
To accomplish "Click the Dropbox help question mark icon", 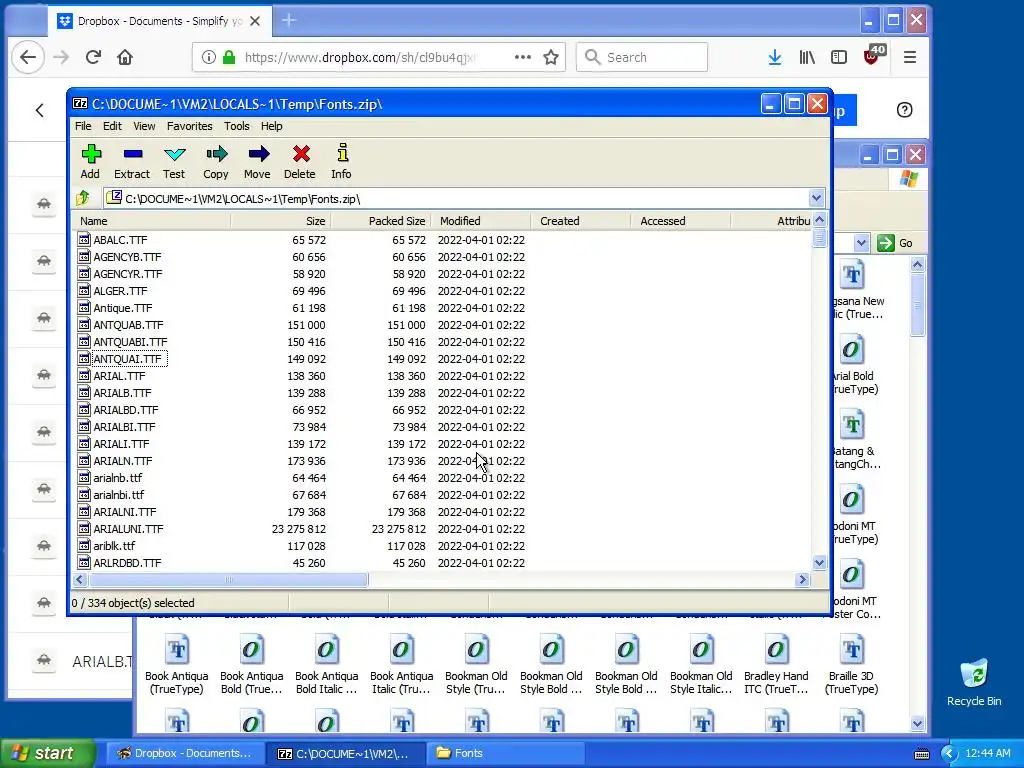I will [904, 110].
